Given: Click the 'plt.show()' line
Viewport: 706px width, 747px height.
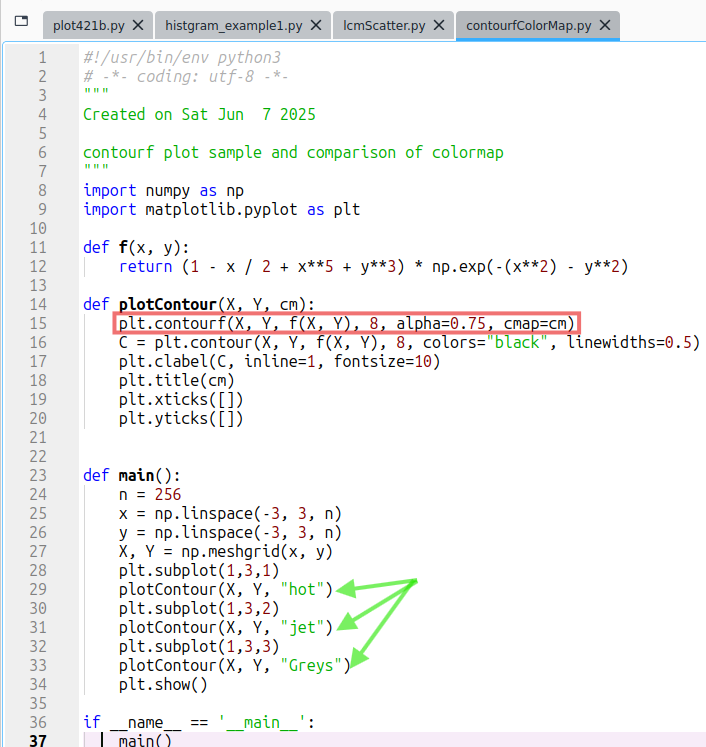Looking at the screenshot, I should point(163,685).
